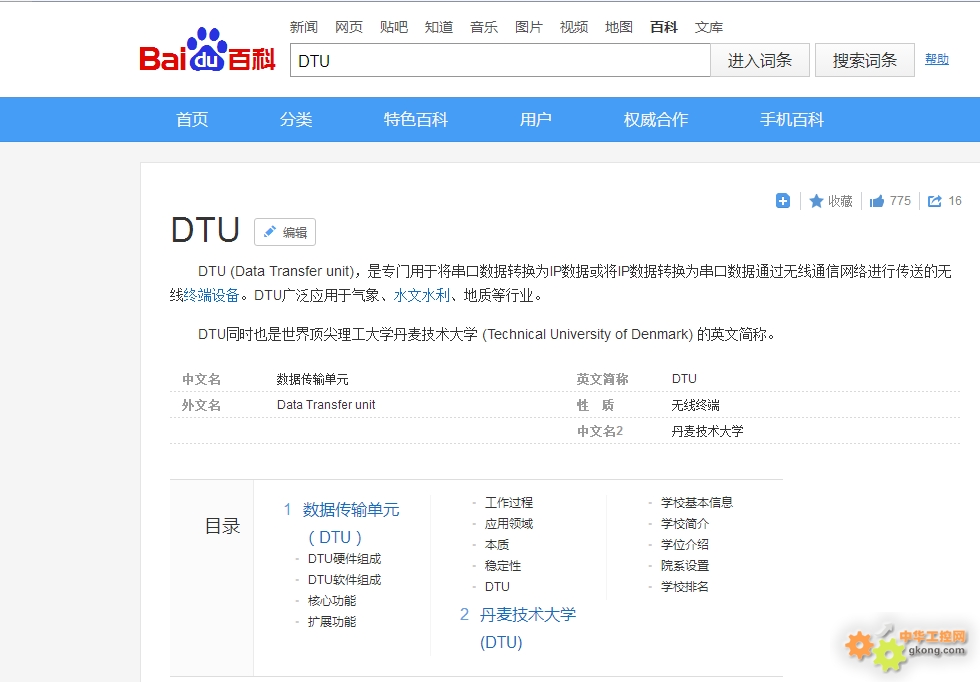This screenshot has height=682, width=980.
Task: Jump to 应用领域 in contents
Action: (x=509, y=523)
